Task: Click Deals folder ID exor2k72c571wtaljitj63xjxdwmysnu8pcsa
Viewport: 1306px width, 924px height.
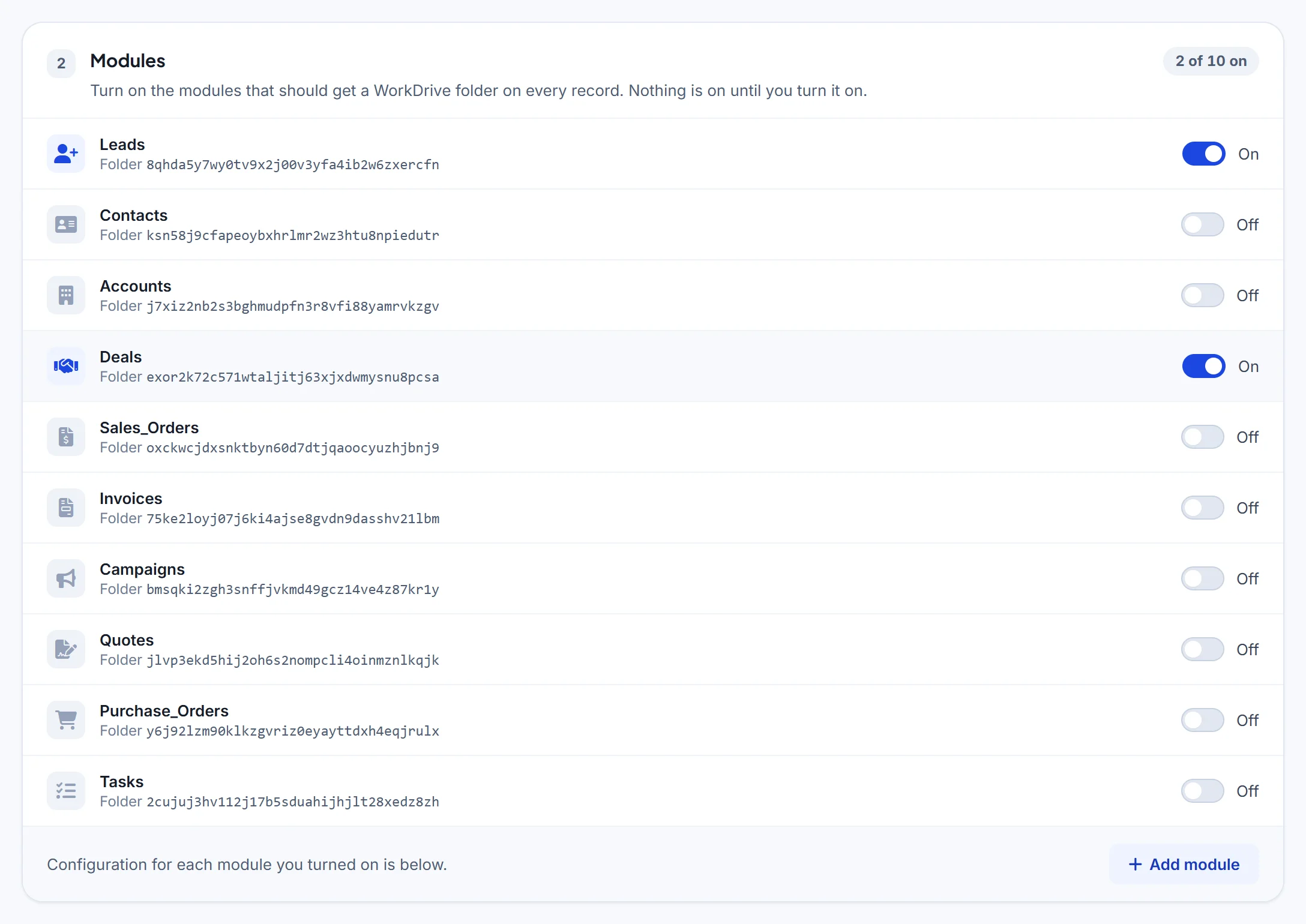Action: pos(293,377)
